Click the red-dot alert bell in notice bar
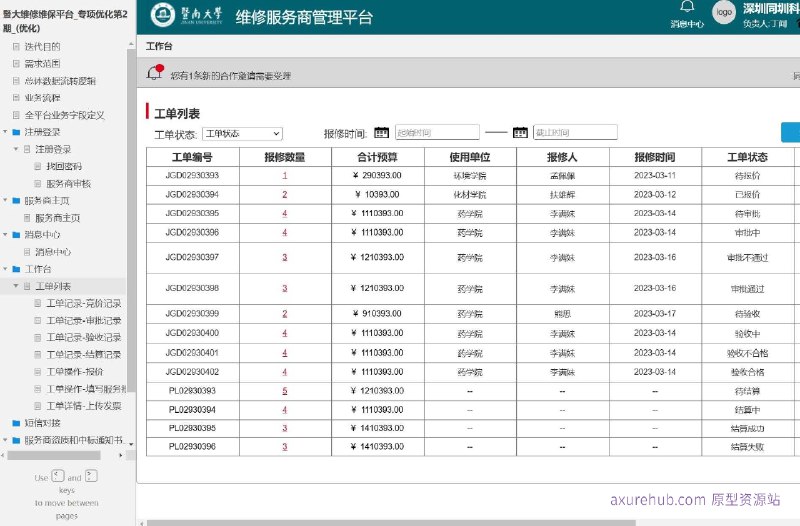The image size is (800, 526). [x=155, y=72]
